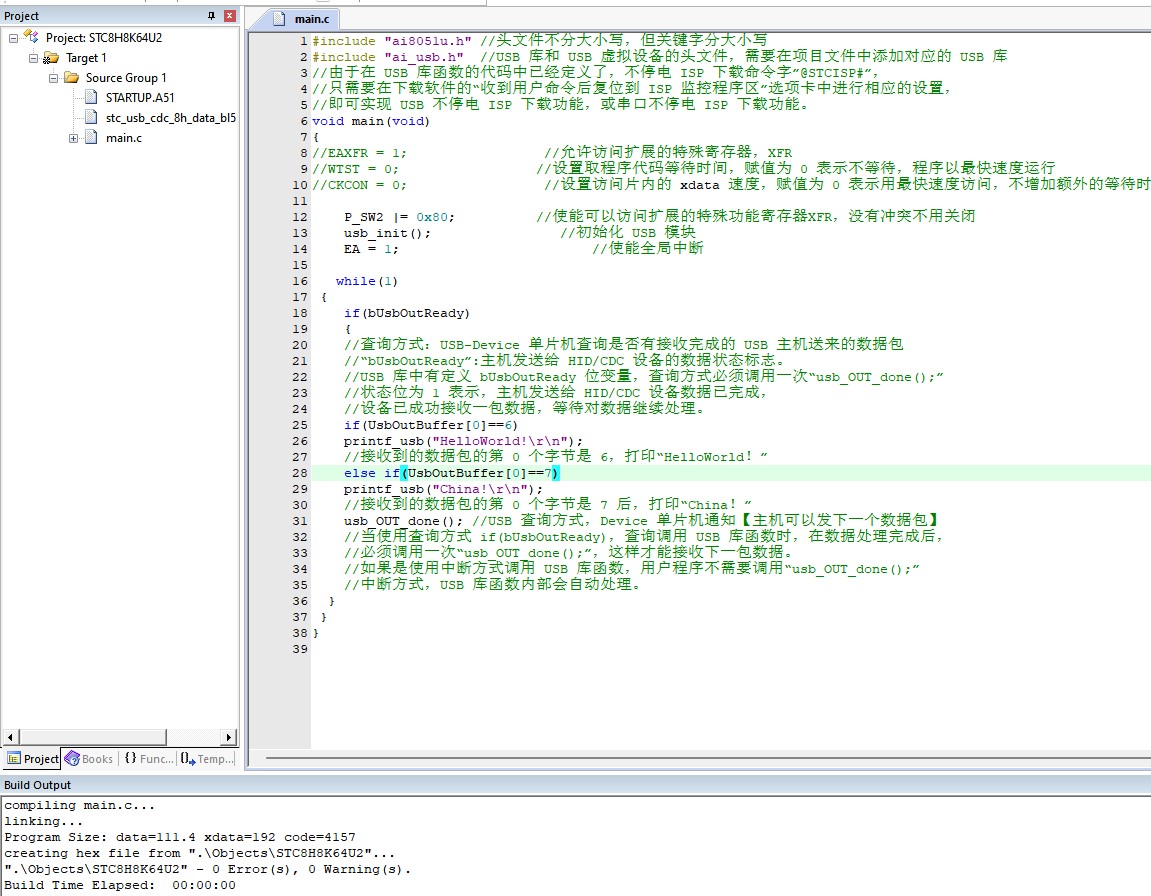
Task: Collapse the Source Group 1 folder
Action: [53, 78]
